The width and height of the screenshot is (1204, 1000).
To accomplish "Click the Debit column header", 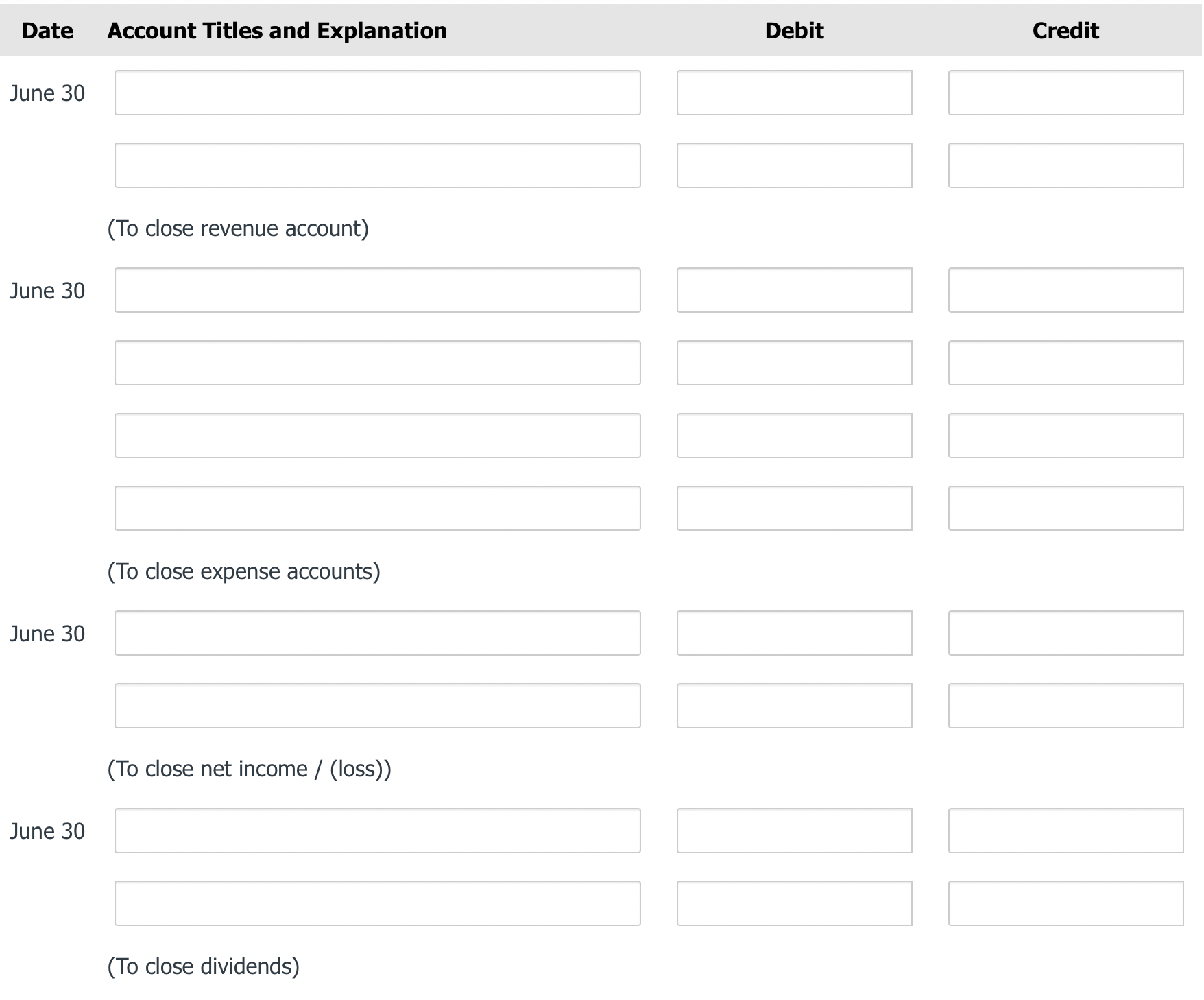I will click(x=794, y=30).
